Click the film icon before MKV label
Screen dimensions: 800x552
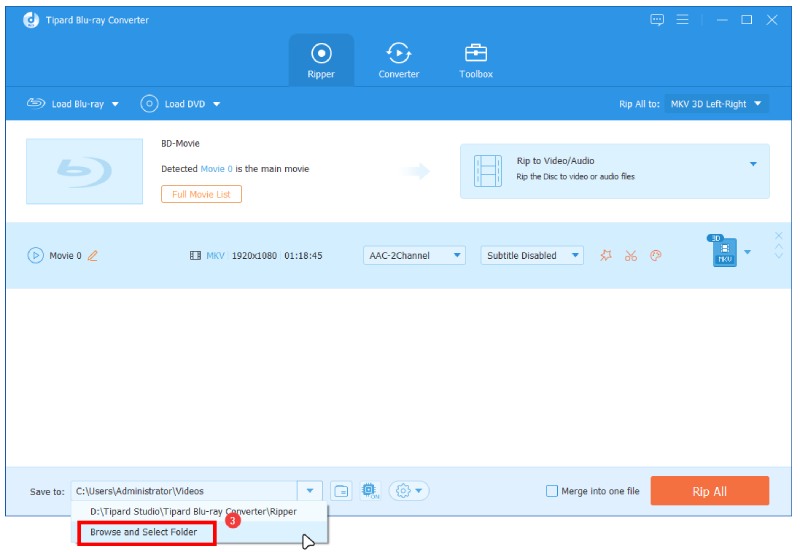point(195,256)
